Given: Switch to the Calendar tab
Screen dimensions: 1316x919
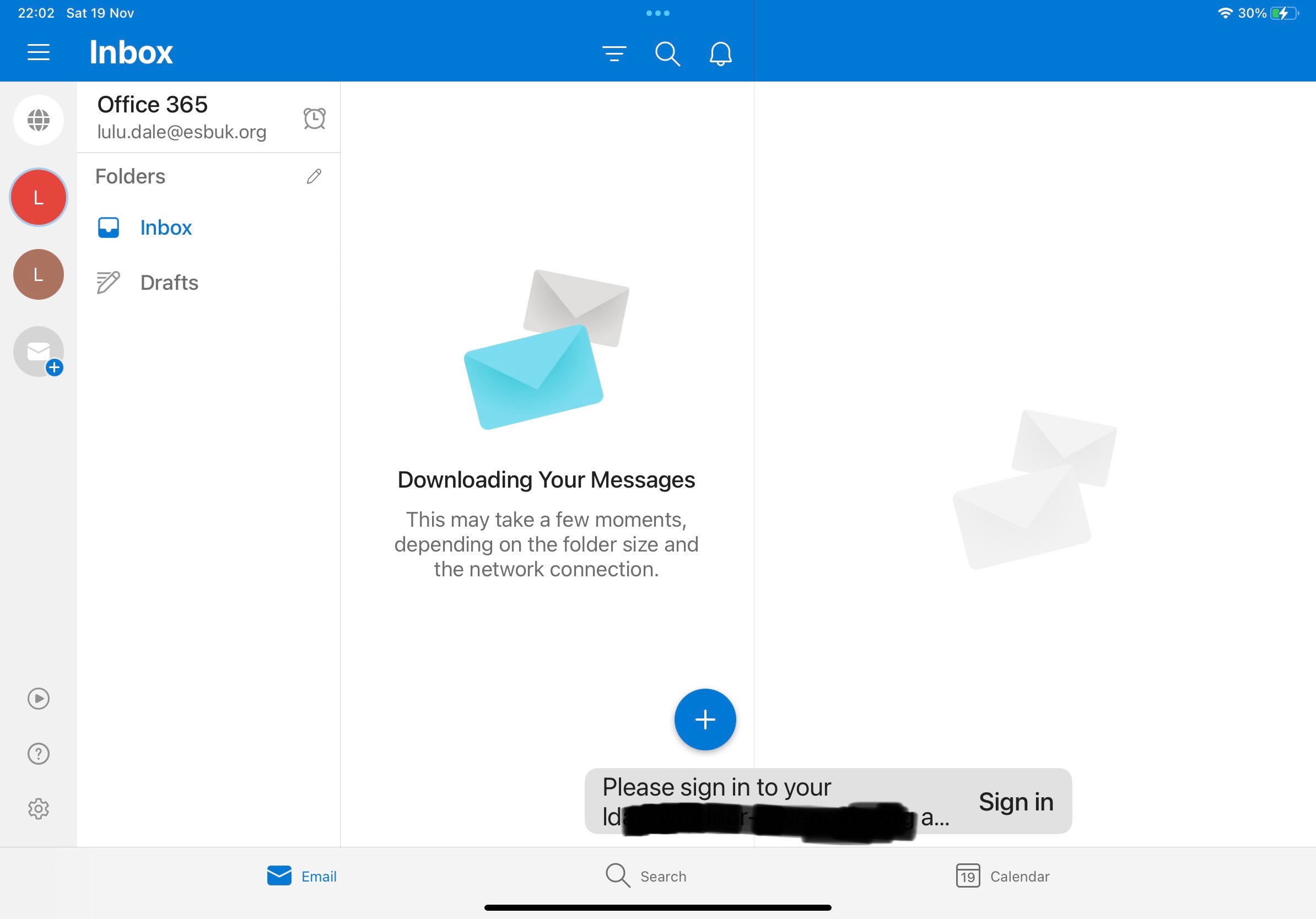Looking at the screenshot, I should pyautogui.click(x=1002, y=876).
